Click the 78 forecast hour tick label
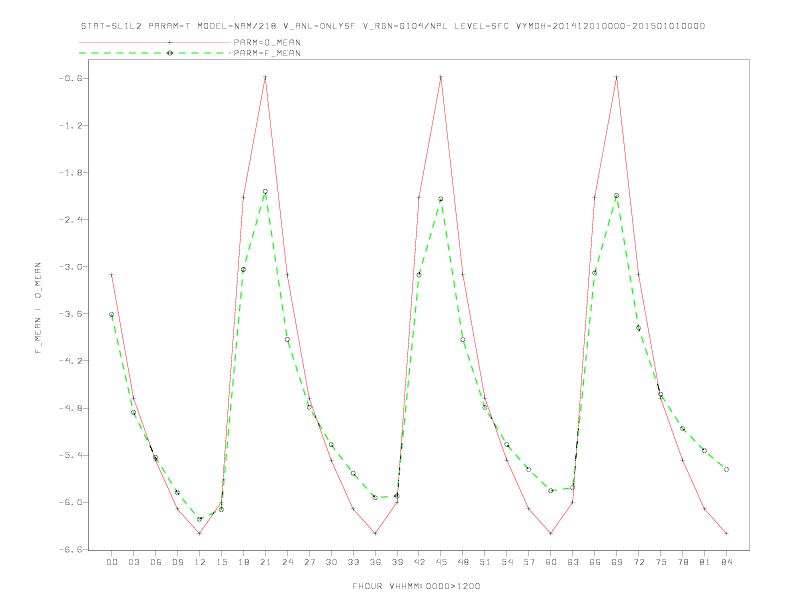 coord(682,562)
